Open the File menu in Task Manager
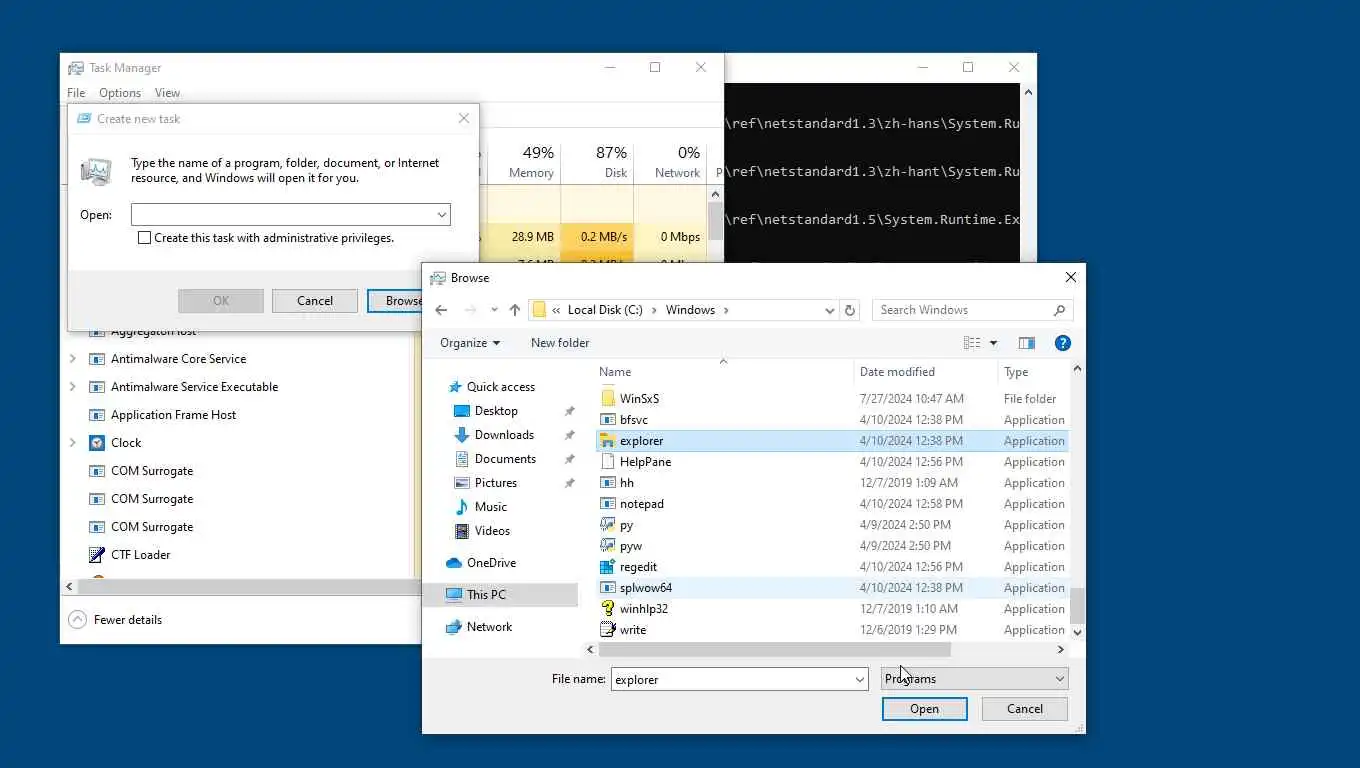This screenshot has width=1360, height=768. [x=76, y=93]
